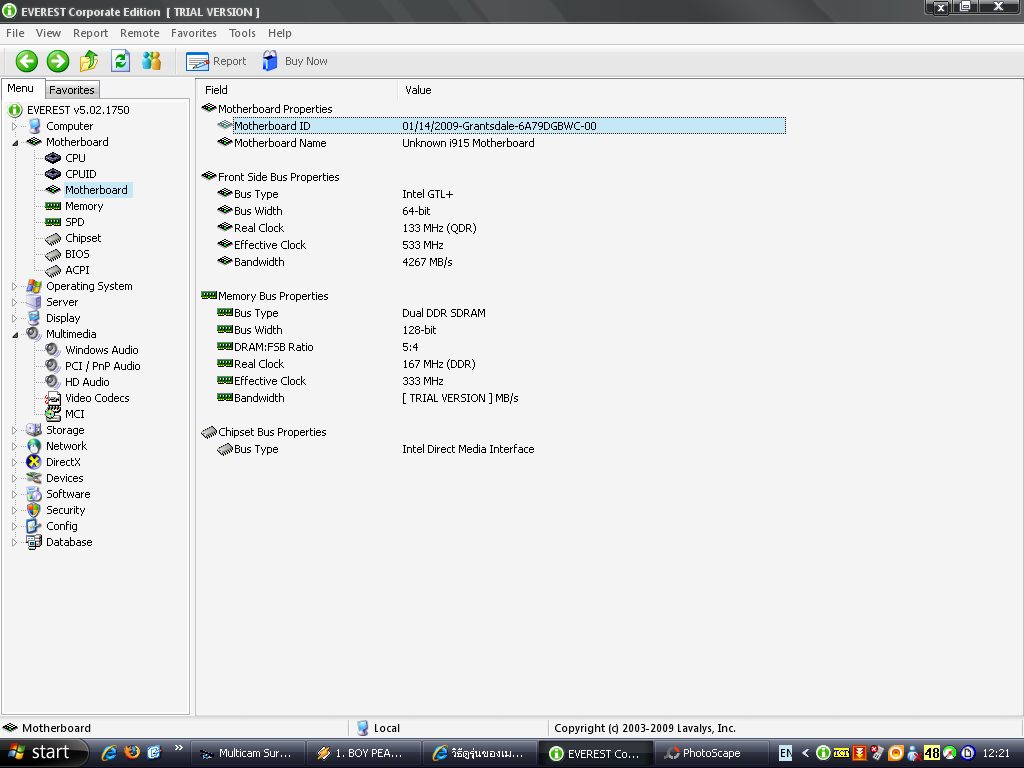The width and height of the screenshot is (1024, 768).
Task: Select the CPU chip icon in tree
Action: click(x=53, y=158)
